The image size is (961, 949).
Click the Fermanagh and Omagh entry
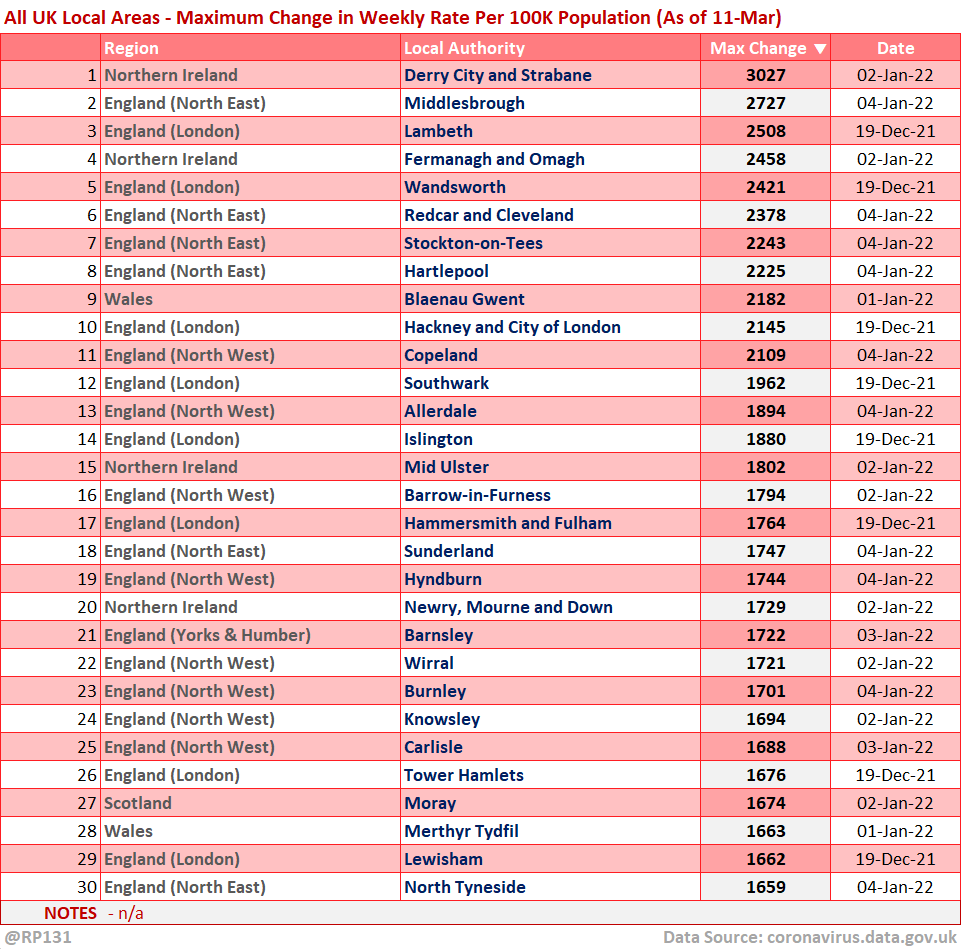494,159
